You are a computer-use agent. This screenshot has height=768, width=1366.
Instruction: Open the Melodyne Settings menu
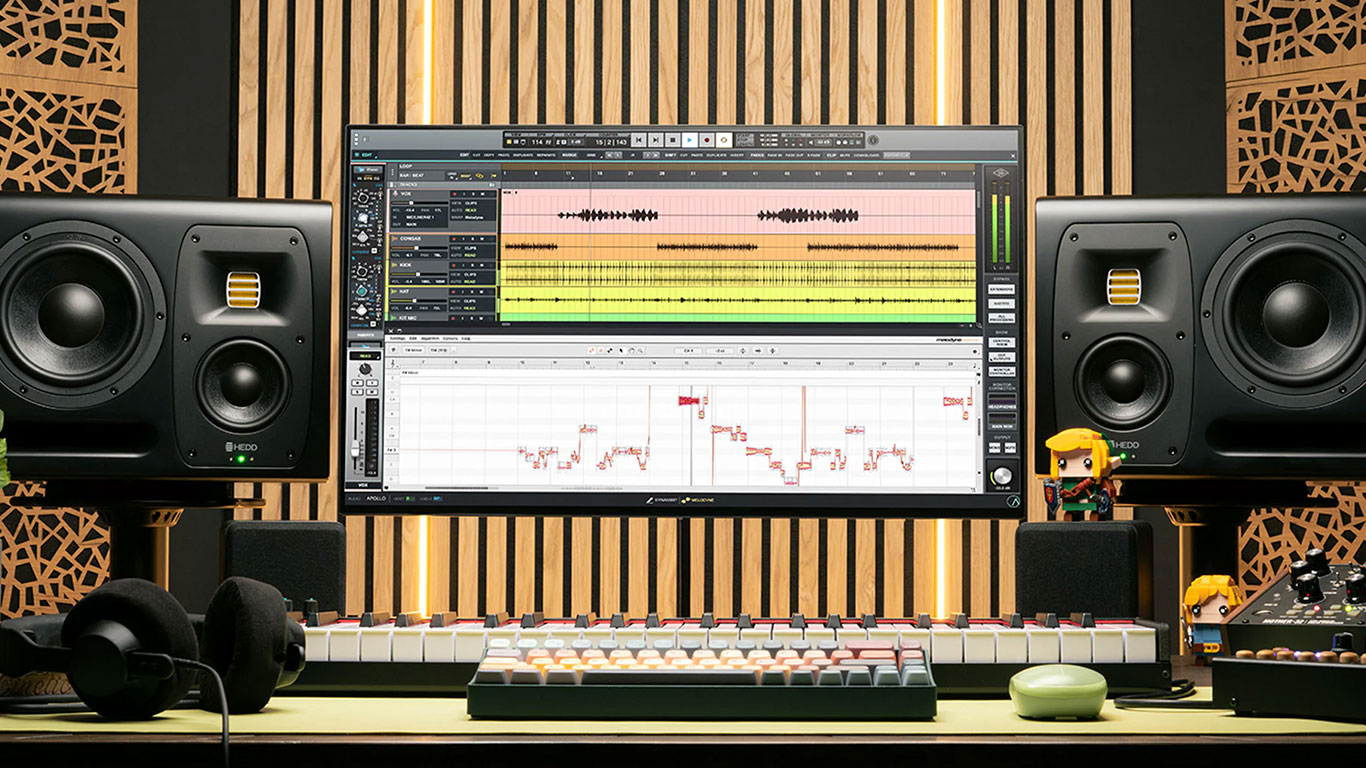tap(397, 339)
